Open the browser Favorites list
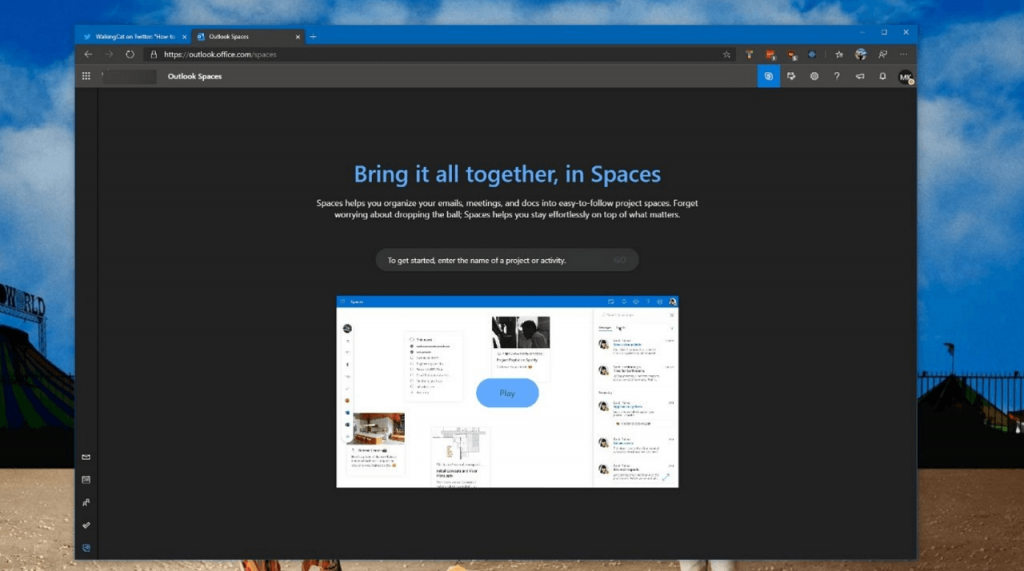 pyautogui.click(x=839, y=55)
